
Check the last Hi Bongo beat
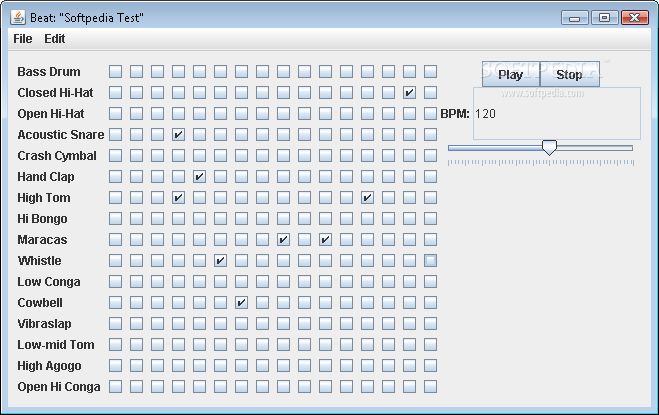[430, 219]
